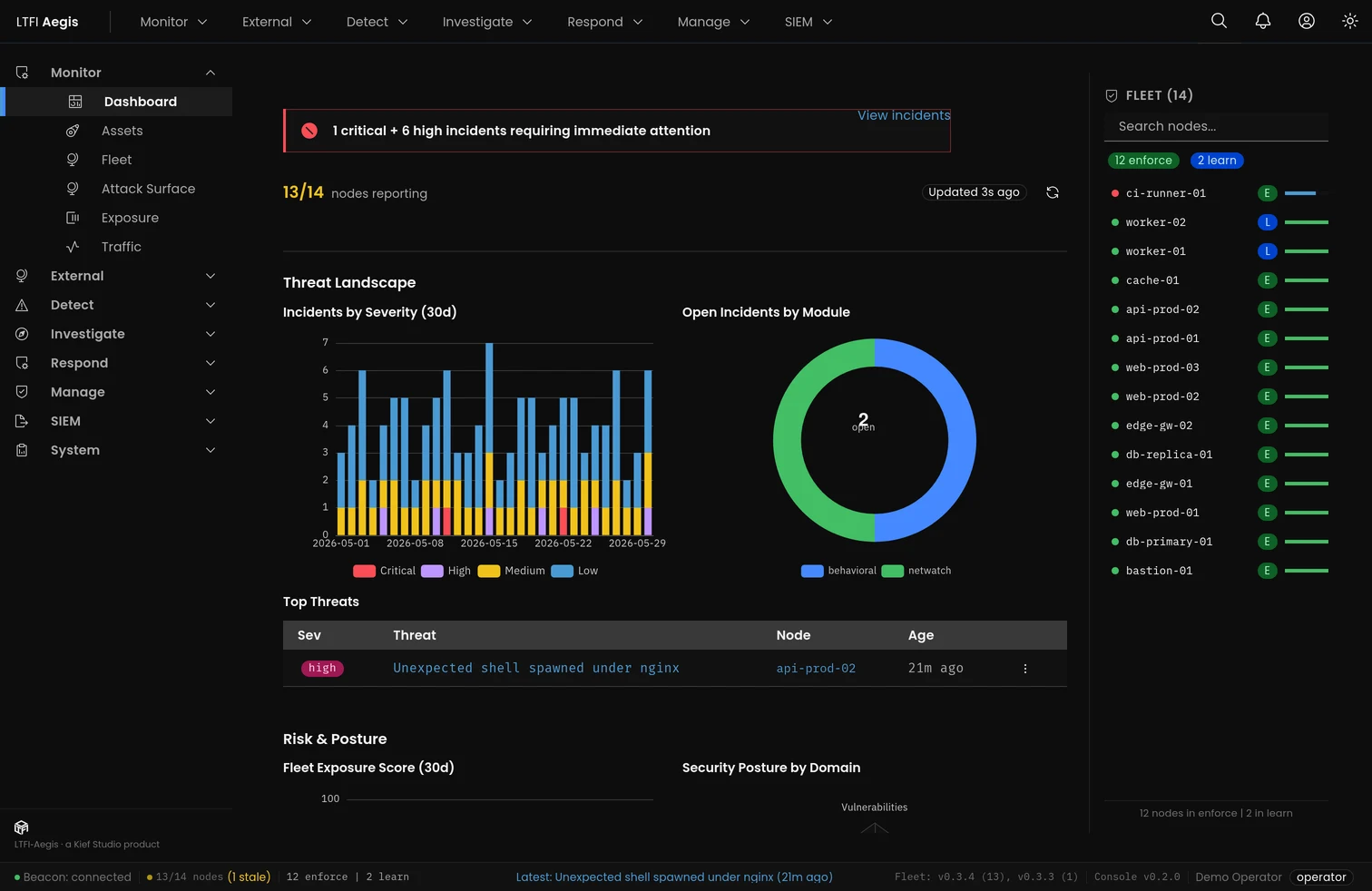The image size is (1372, 891).
Task: Click the Respond section icon in sidebar
Action: (x=22, y=363)
